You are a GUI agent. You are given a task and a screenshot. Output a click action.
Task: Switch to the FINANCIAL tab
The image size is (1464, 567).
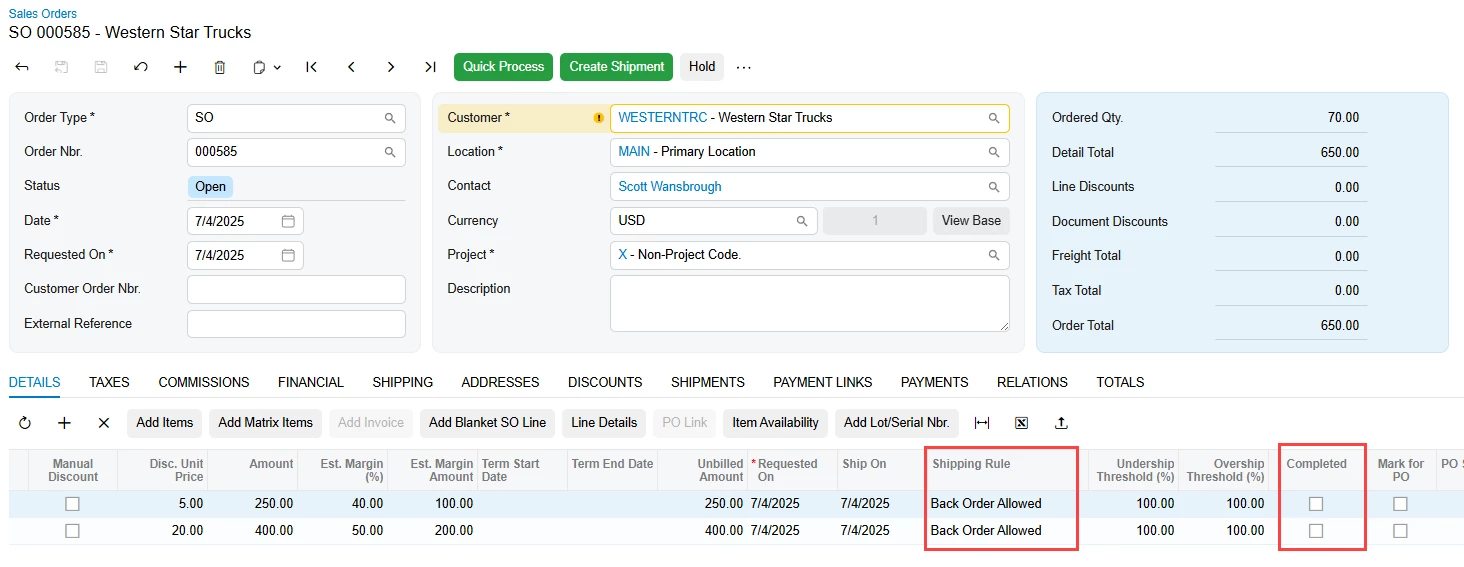click(x=311, y=382)
